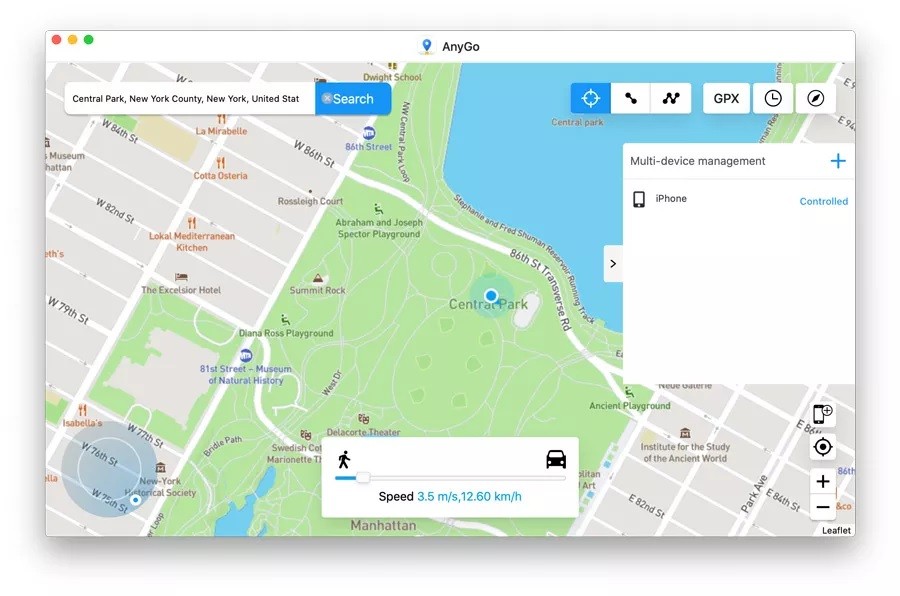The width and height of the screenshot is (900, 596).
Task: Select the iPhone device row
Action: click(x=739, y=199)
